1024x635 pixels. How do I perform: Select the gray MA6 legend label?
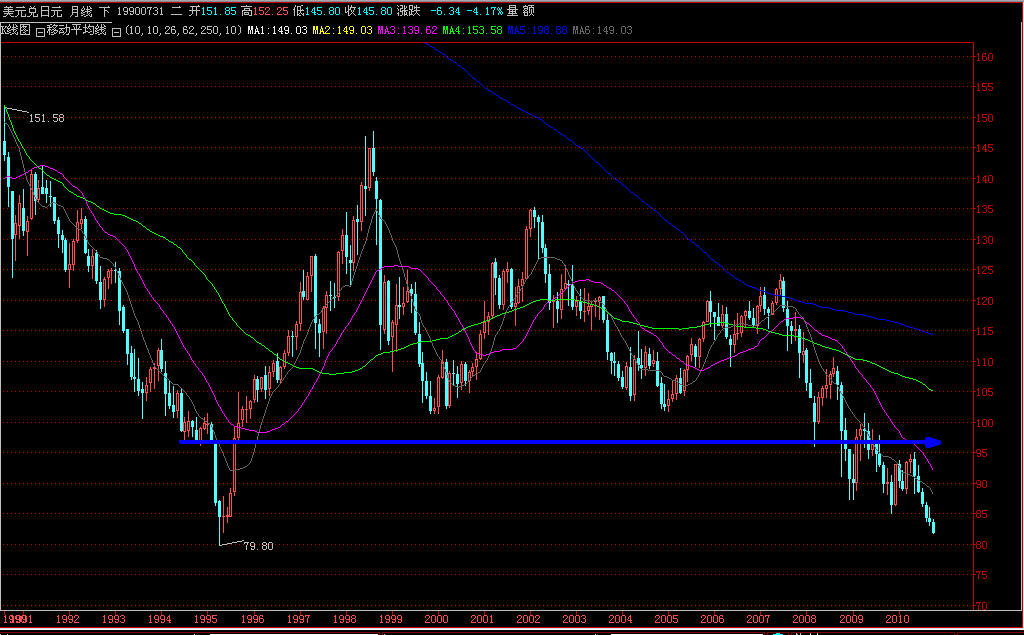[603, 31]
